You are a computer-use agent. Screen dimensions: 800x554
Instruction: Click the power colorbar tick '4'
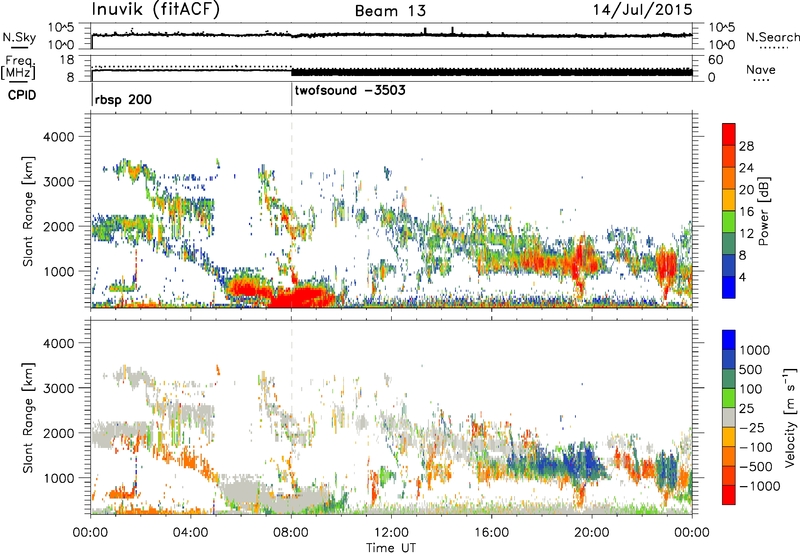point(742,277)
